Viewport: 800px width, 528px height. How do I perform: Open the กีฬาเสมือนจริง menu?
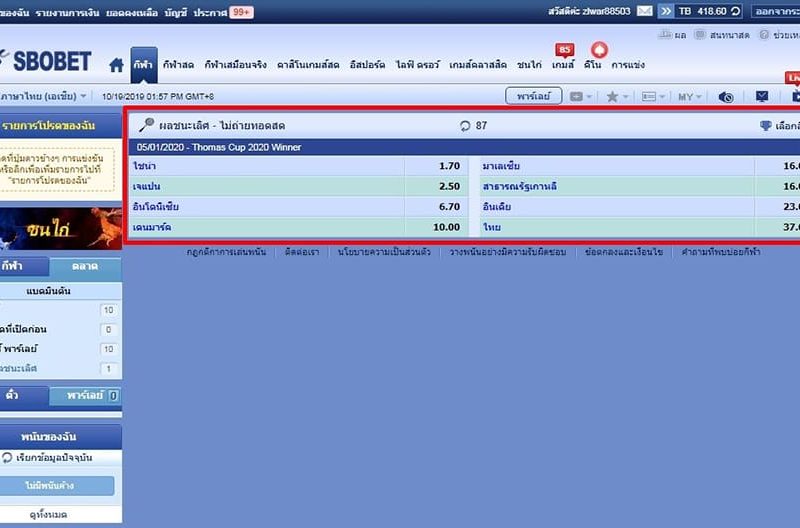[235, 65]
